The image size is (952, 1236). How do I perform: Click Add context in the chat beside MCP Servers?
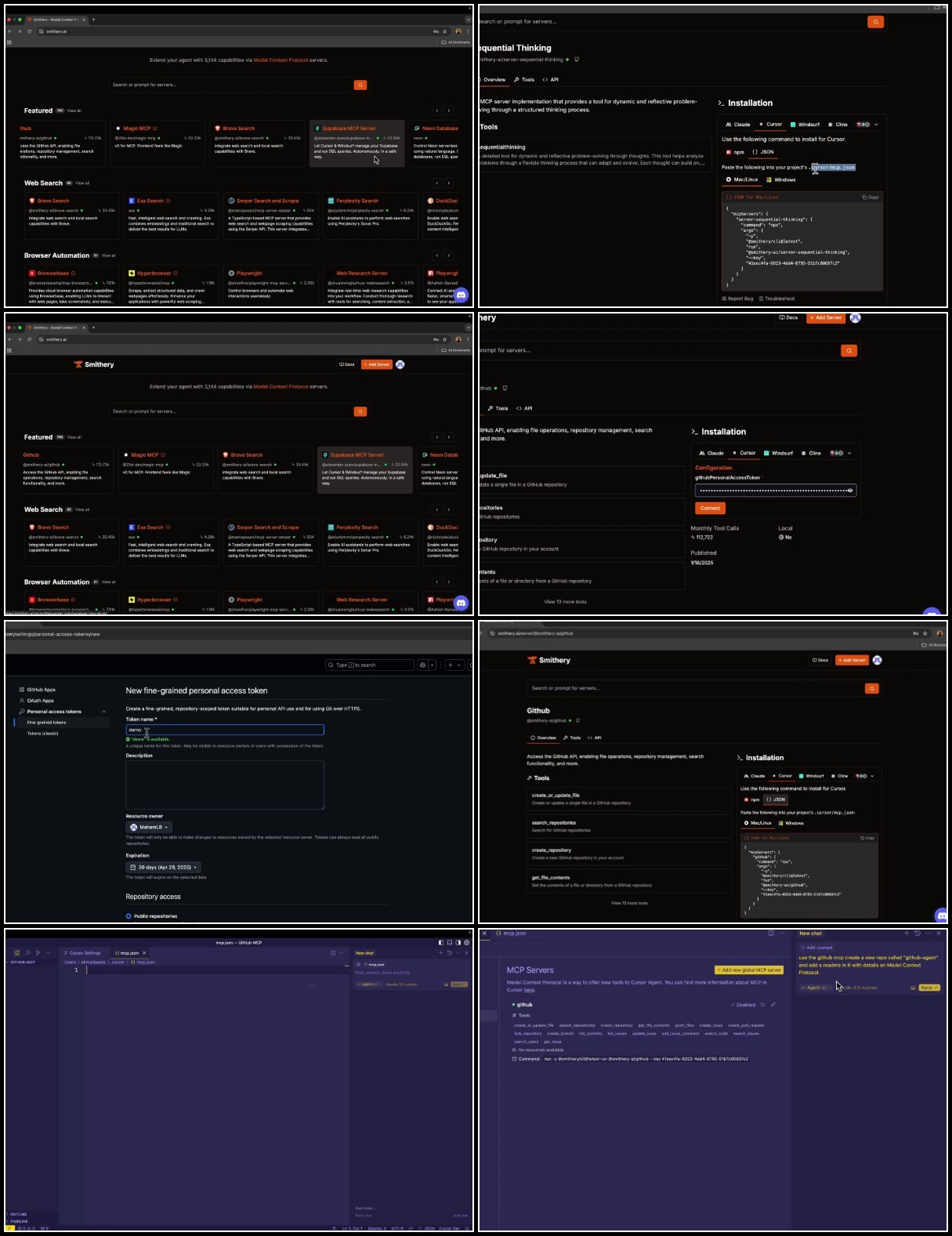click(x=816, y=948)
